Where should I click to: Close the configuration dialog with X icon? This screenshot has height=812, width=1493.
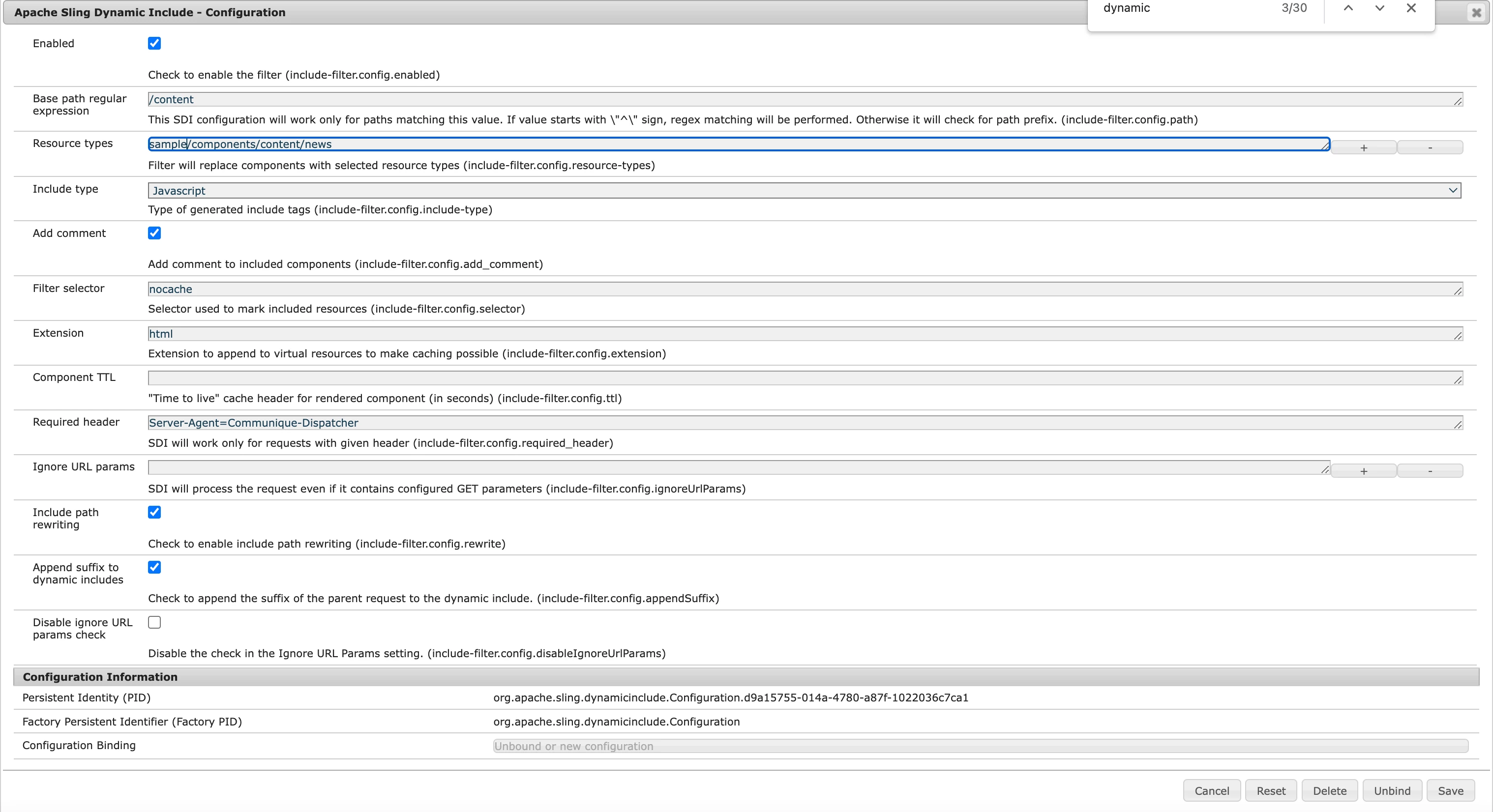click(x=1476, y=12)
